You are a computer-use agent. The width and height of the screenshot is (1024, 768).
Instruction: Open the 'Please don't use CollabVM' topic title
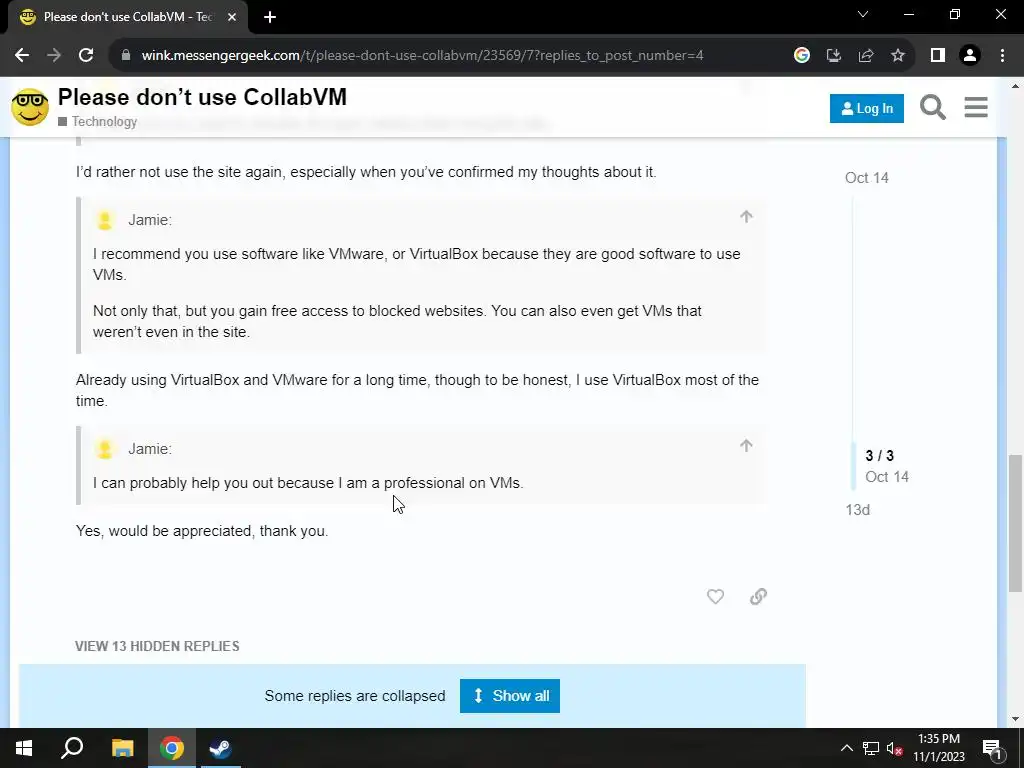(202, 97)
